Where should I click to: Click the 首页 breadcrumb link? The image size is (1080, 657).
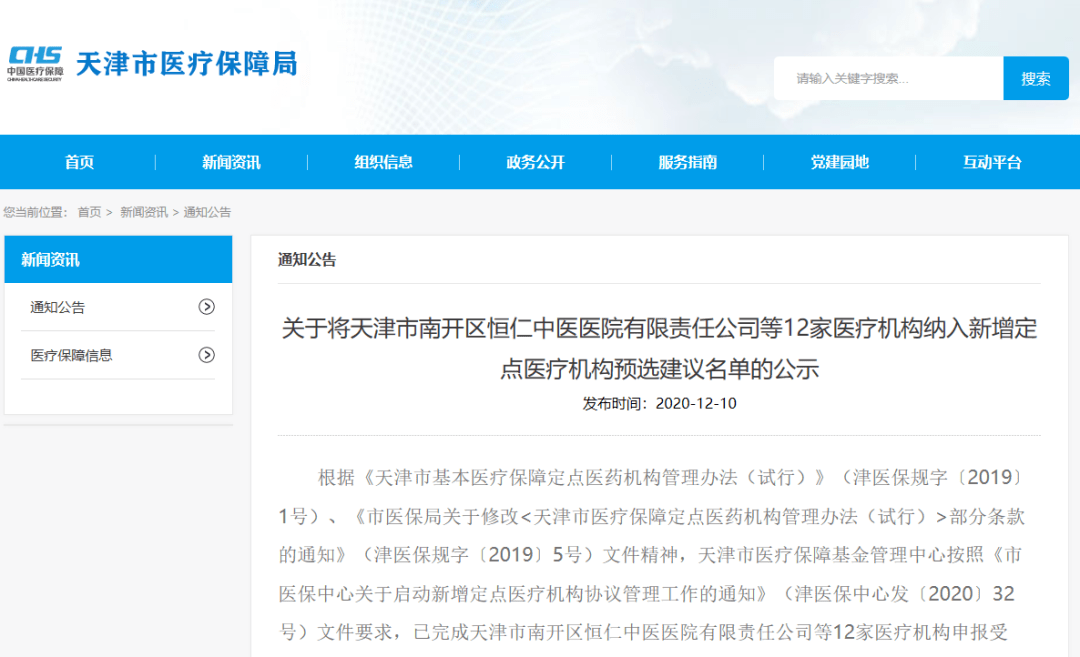coord(89,212)
